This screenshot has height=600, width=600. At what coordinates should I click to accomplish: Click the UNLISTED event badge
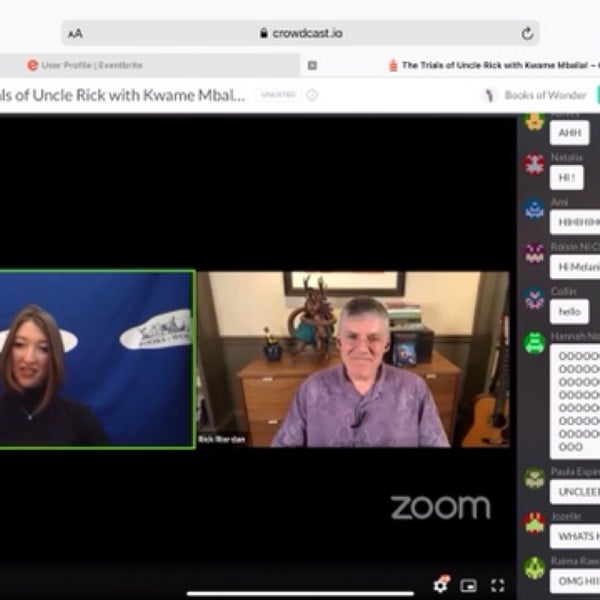pyautogui.click(x=277, y=95)
